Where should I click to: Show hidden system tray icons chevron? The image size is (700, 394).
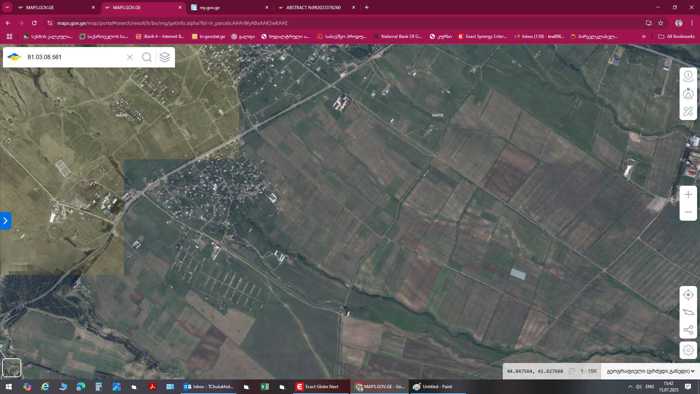pos(630,386)
